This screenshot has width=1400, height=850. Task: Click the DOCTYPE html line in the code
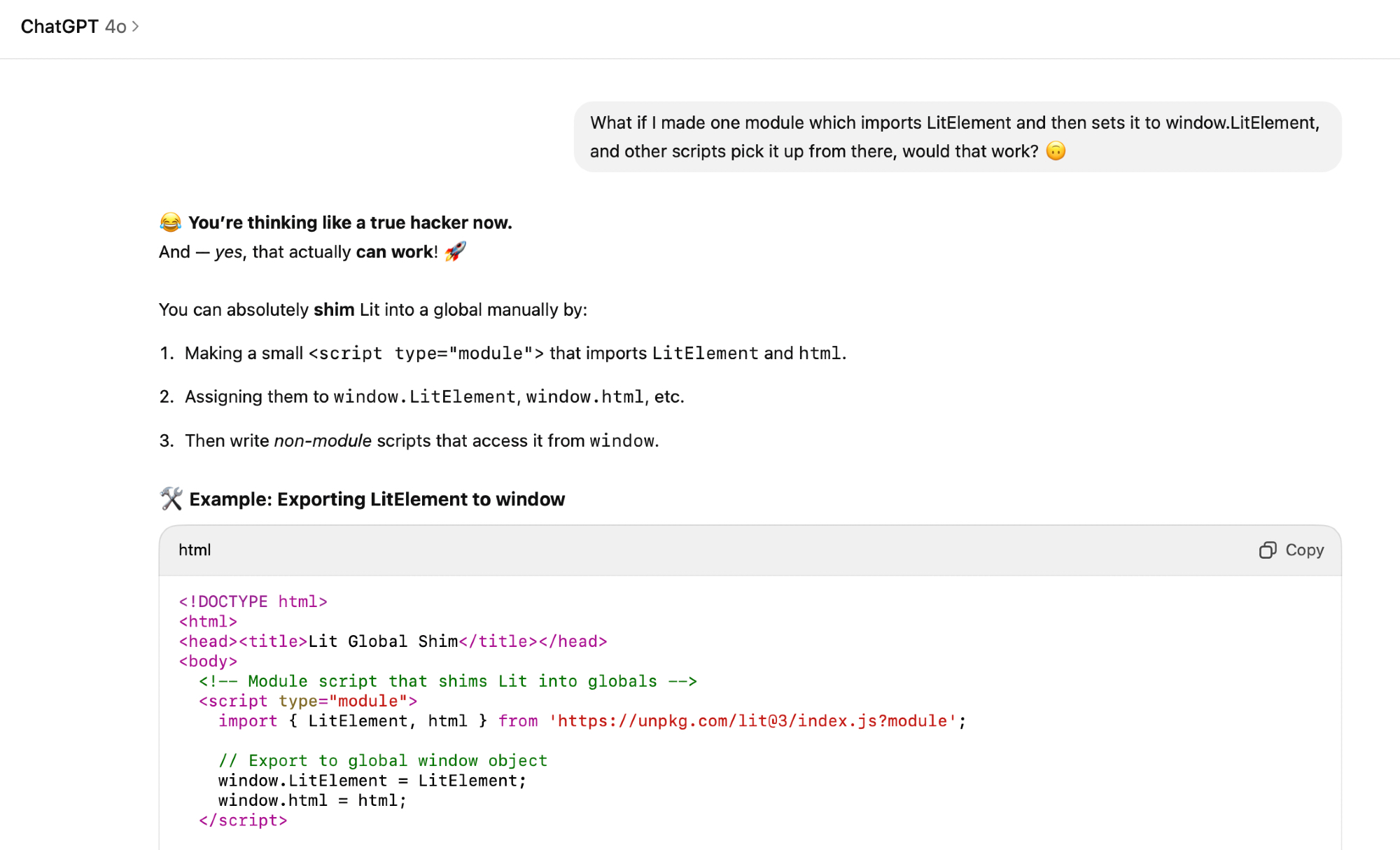253,601
